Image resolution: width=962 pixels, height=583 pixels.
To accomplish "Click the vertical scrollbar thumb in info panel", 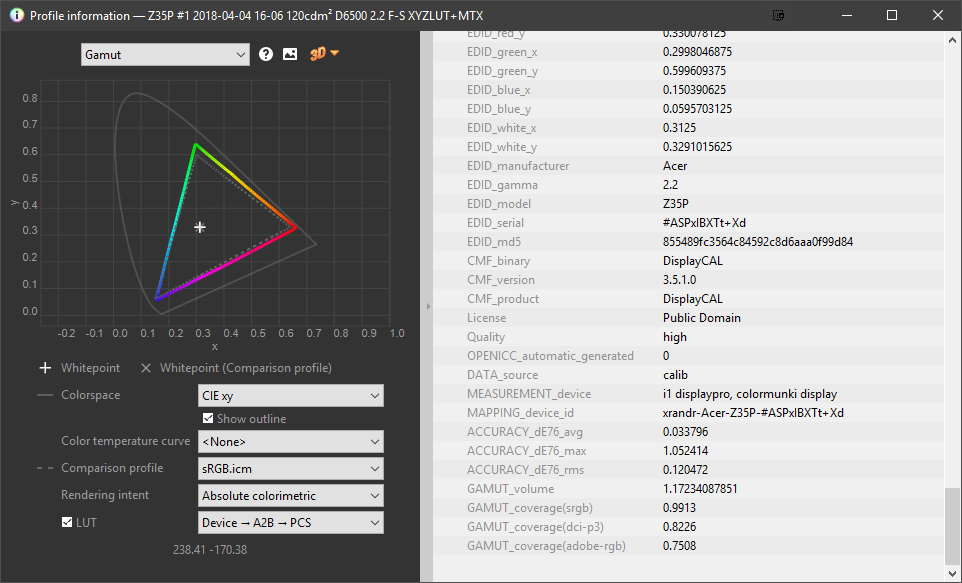I will click(952, 528).
